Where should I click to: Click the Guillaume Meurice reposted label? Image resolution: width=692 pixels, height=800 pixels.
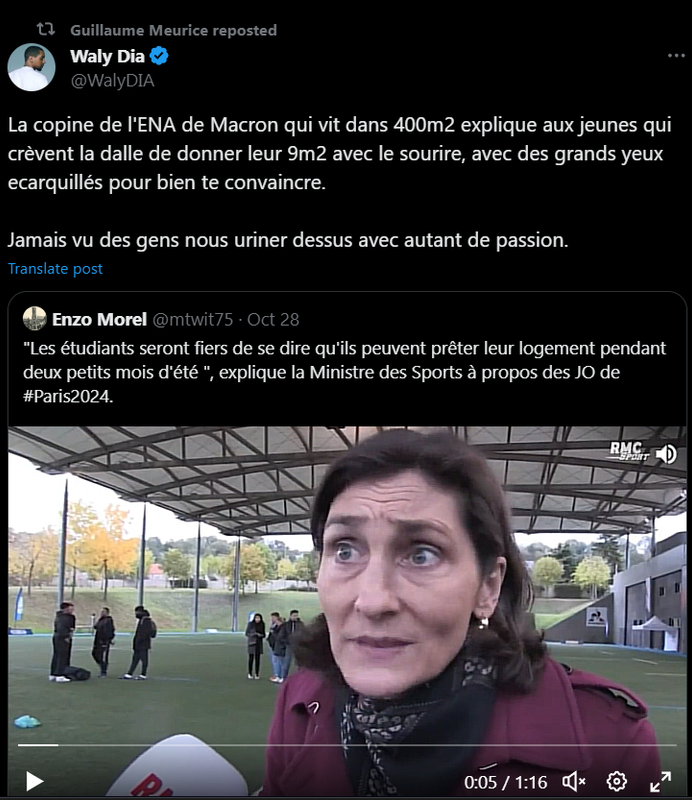point(174,30)
